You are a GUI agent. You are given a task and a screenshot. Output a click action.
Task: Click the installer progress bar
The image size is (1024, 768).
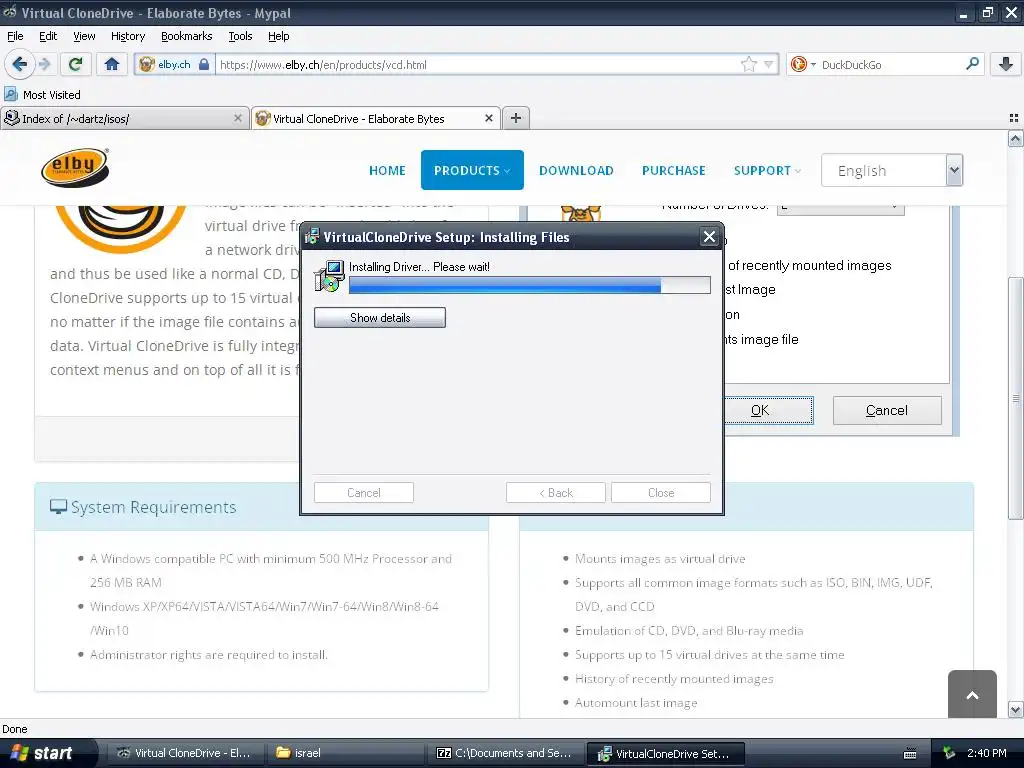530,285
